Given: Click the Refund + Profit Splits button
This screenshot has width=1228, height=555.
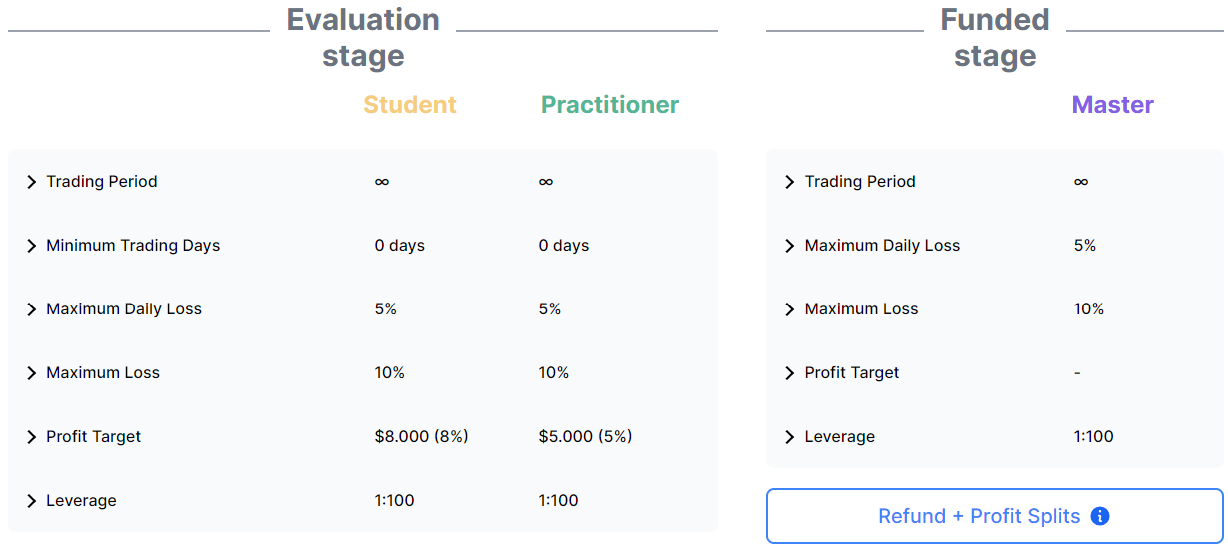Looking at the screenshot, I should coord(978,517).
